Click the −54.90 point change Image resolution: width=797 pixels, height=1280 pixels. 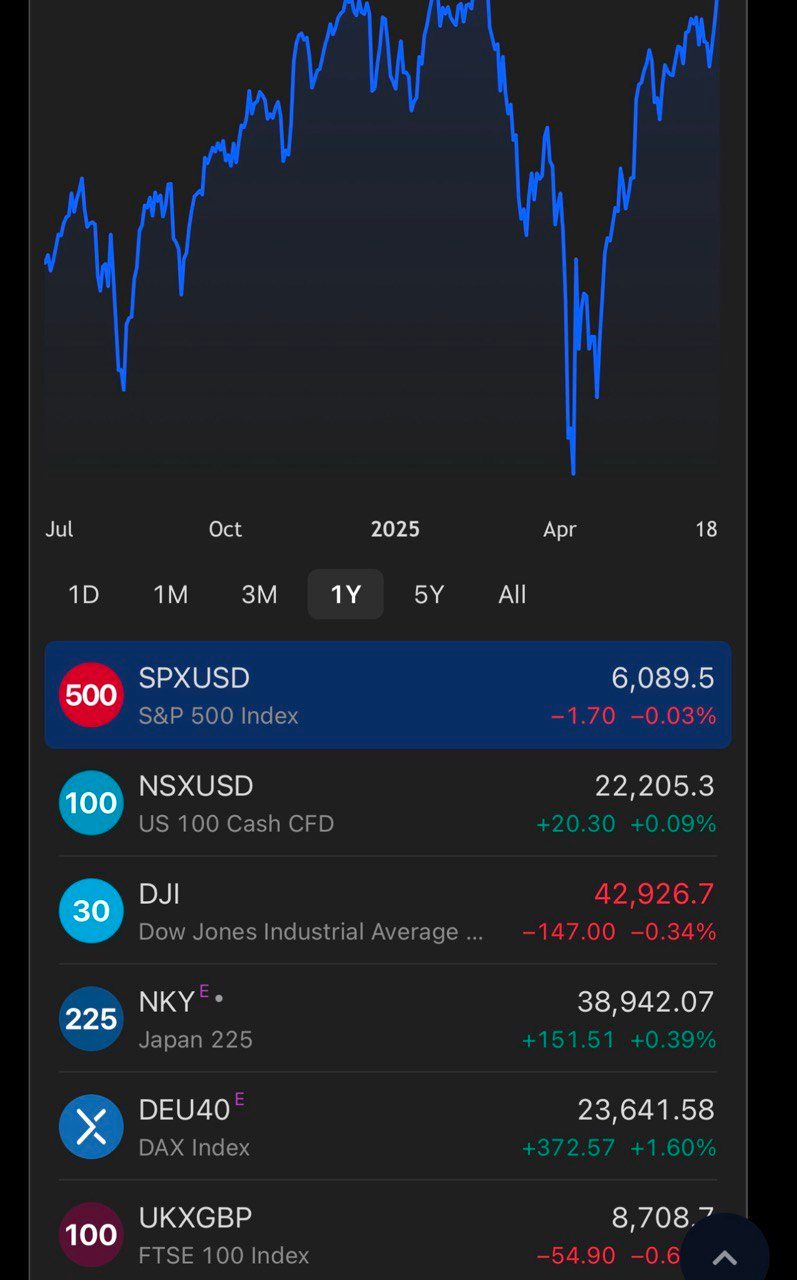pyautogui.click(x=576, y=1256)
